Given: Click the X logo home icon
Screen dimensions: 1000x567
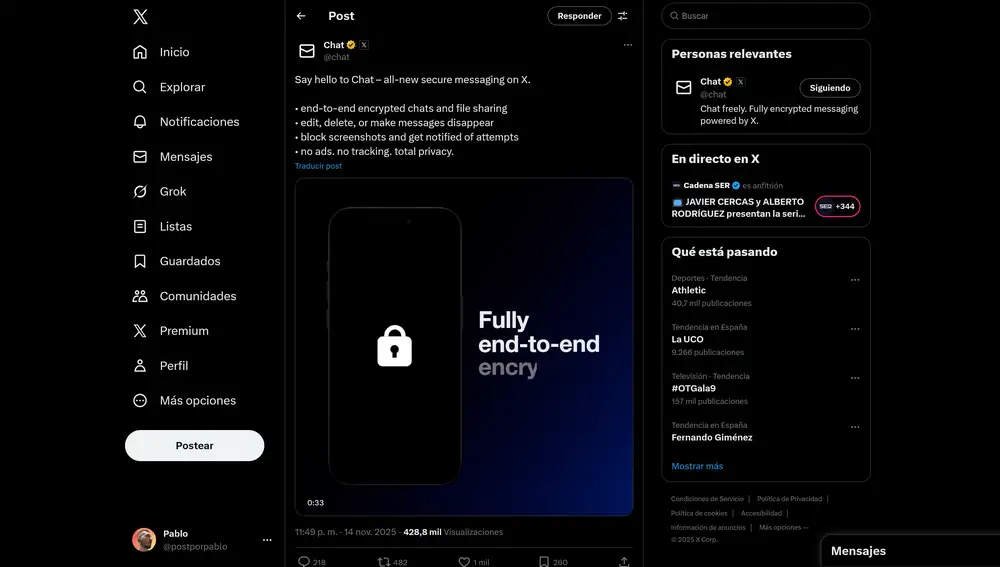Looking at the screenshot, I should (x=140, y=17).
